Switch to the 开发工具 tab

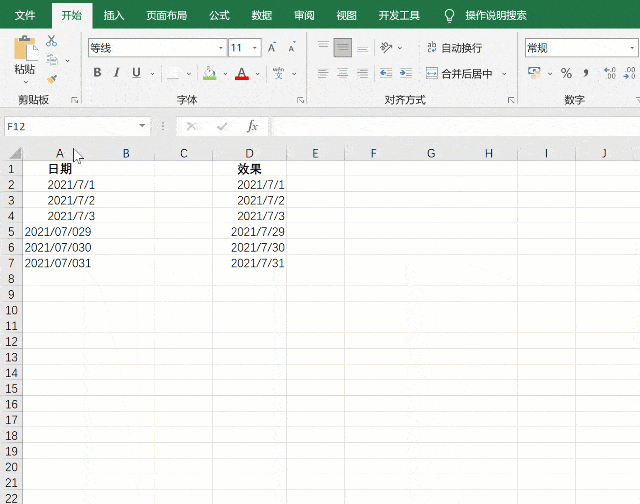[399, 16]
